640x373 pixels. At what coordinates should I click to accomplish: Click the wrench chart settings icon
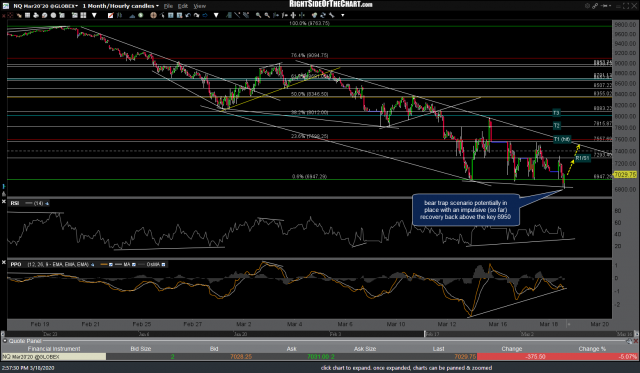pyautogui.click(x=331, y=15)
